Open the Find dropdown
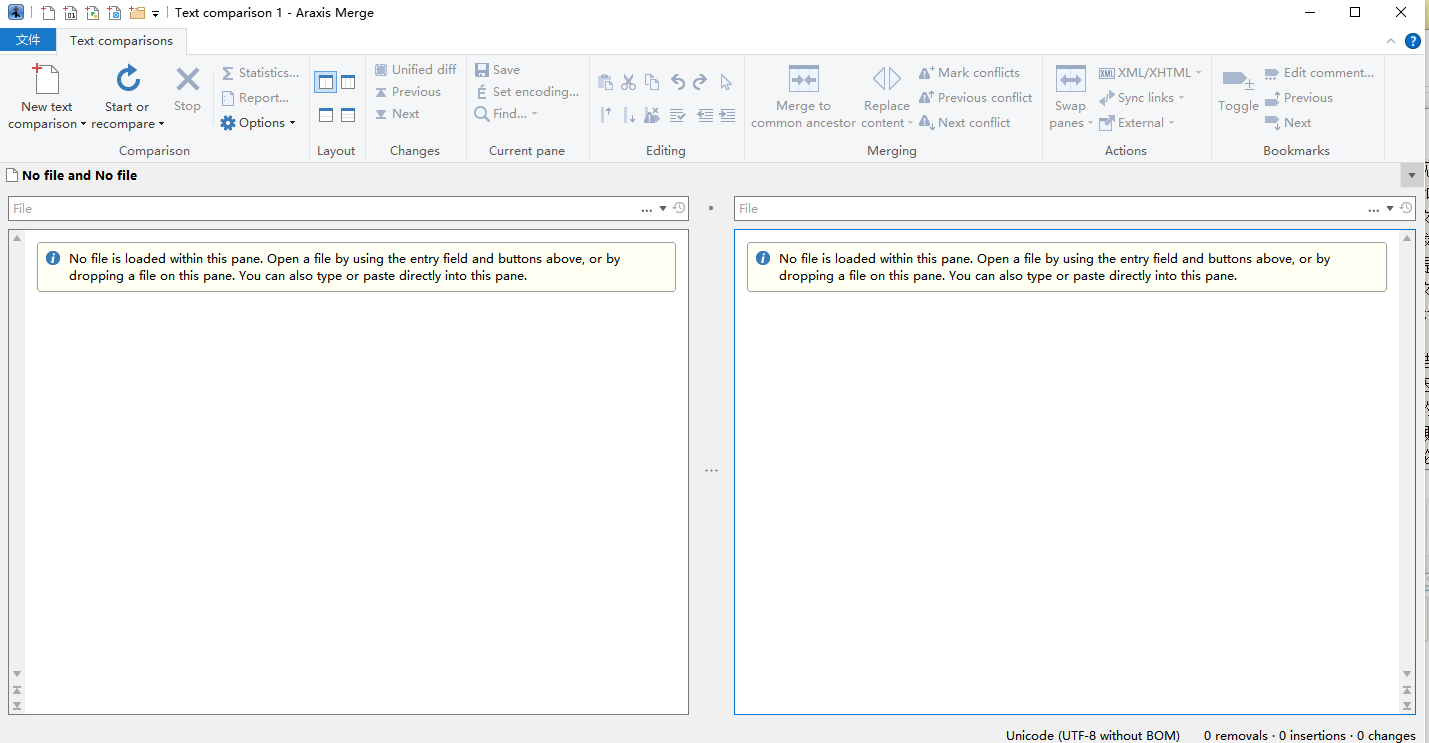 pyautogui.click(x=506, y=114)
